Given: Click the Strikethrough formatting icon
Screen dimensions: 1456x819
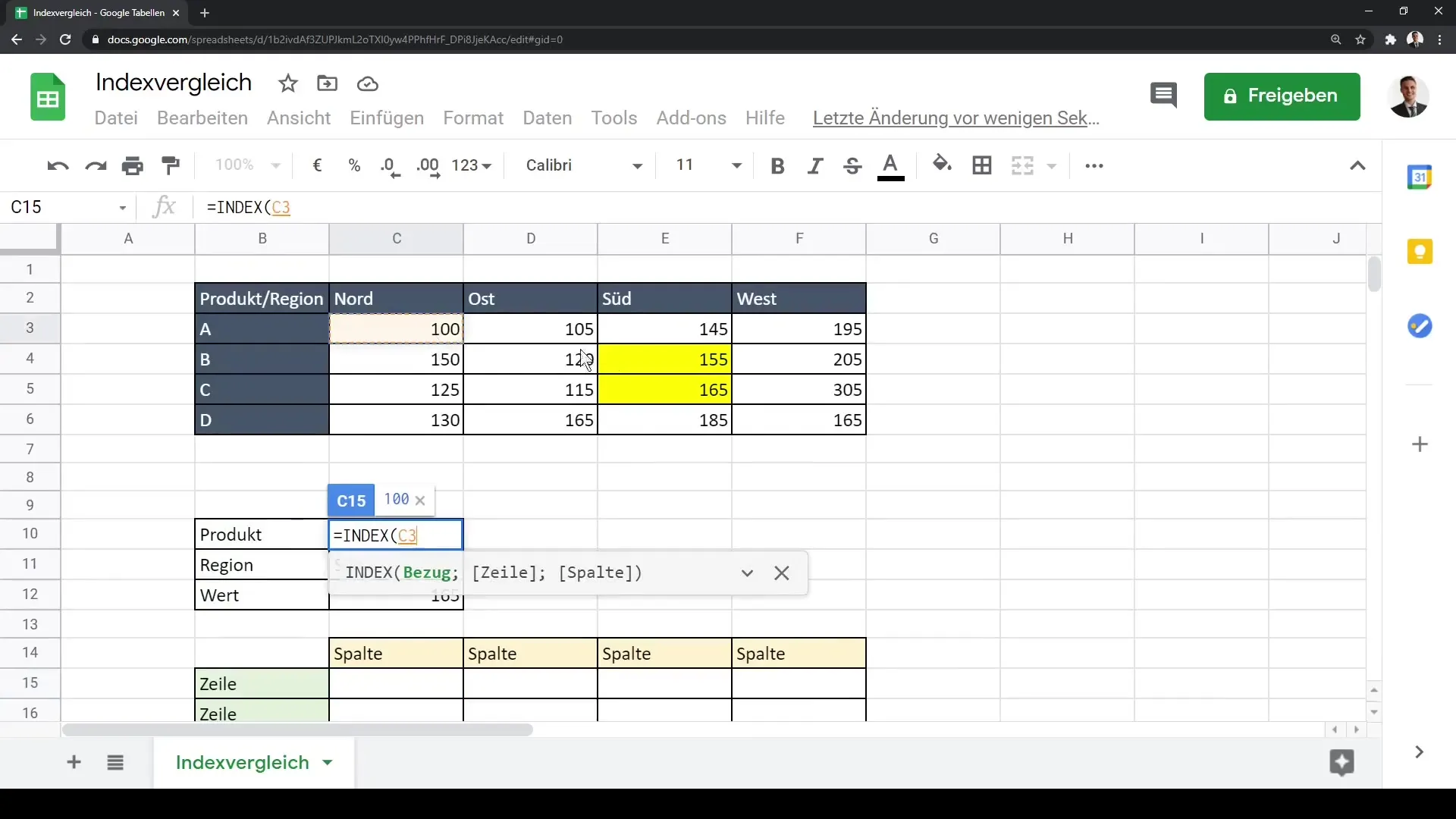Looking at the screenshot, I should pyautogui.click(x=853, y=165).
